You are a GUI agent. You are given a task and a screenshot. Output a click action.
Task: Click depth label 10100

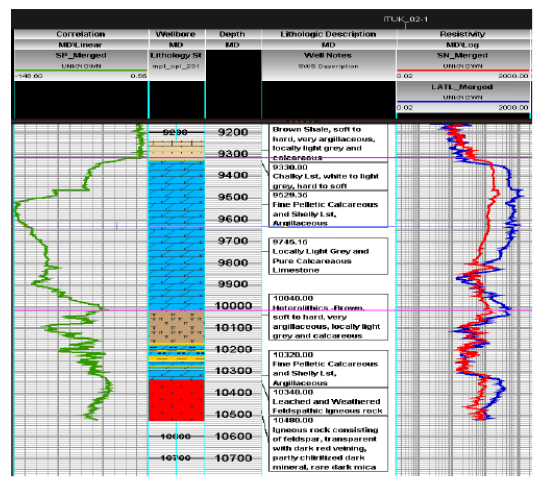pyautogui.click(x=233, y=327)
